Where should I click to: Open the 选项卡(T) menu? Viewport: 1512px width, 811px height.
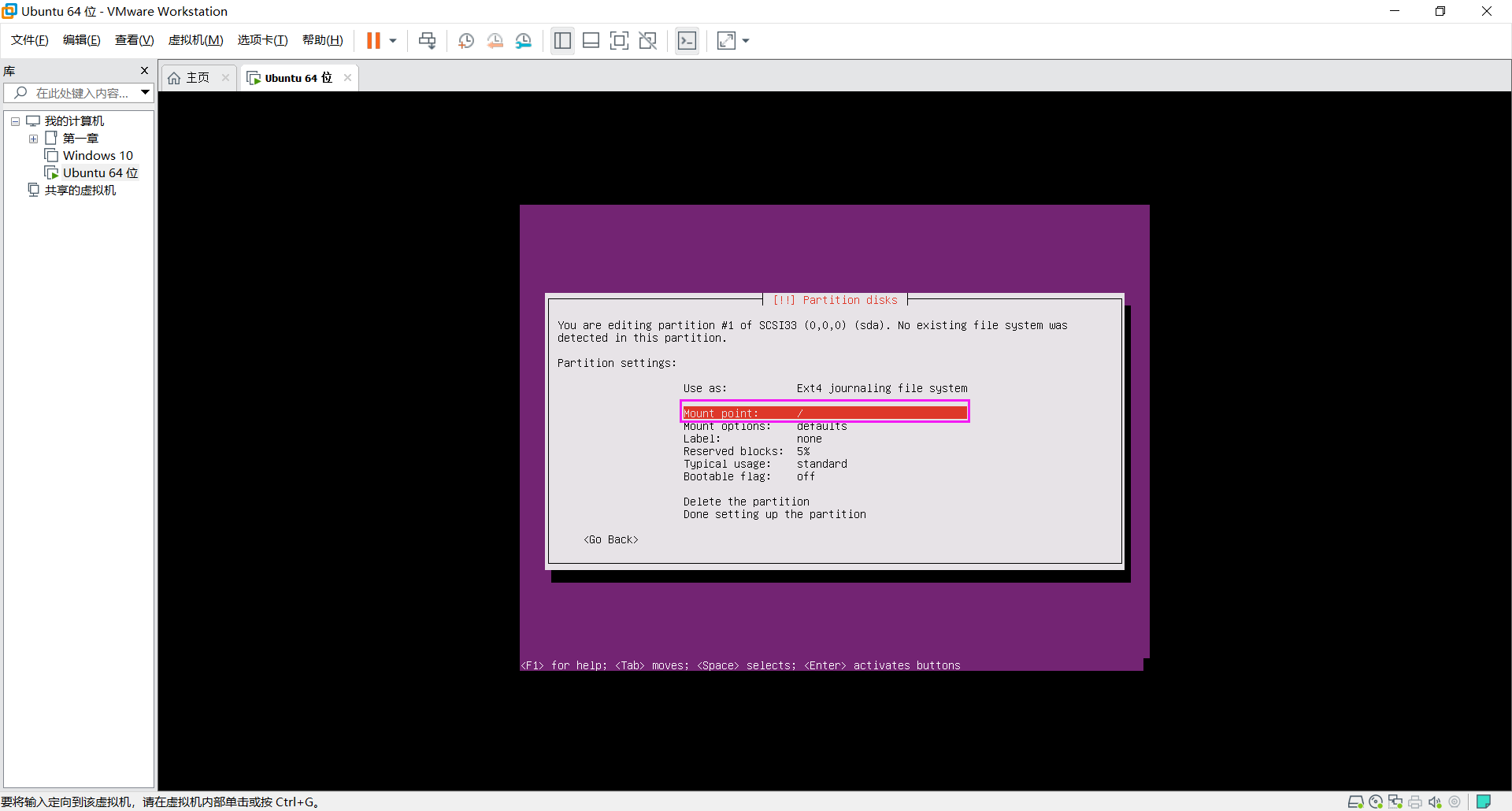(x=263, y=40)
